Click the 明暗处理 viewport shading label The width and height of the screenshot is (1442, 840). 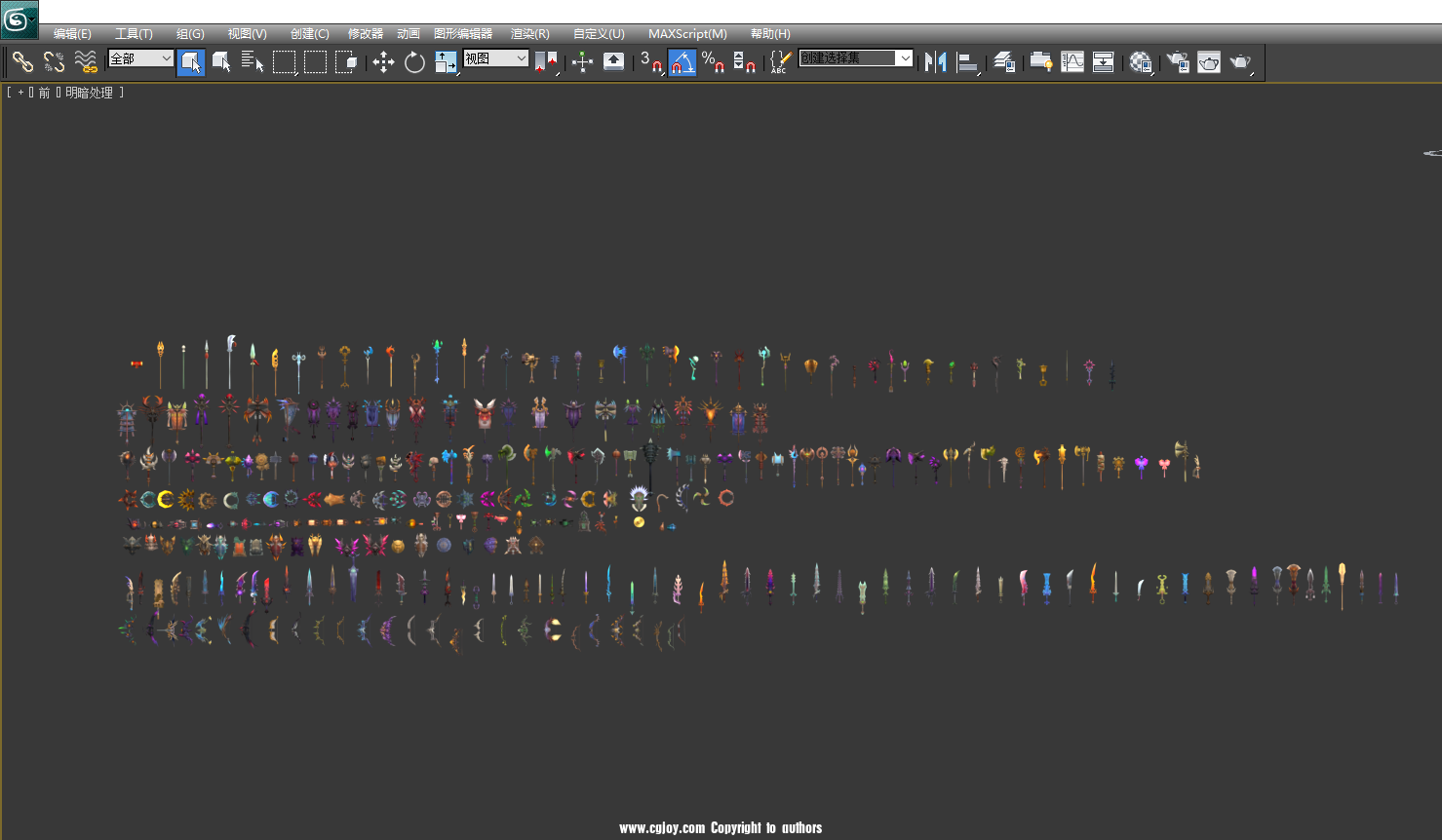pos(89,93)
